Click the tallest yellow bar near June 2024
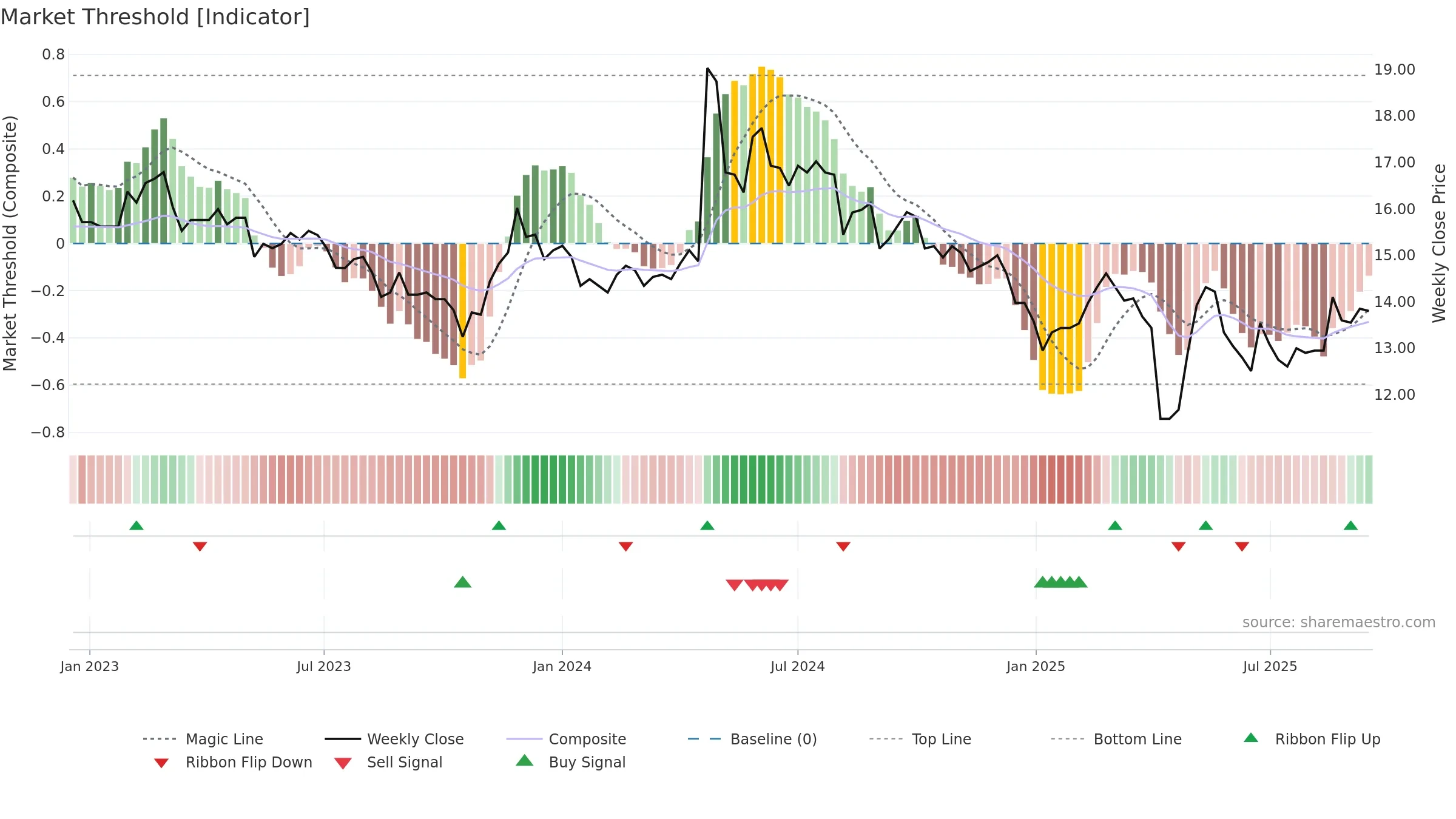Viewport: 1456px width, 819px height. [x=761, y=155]
